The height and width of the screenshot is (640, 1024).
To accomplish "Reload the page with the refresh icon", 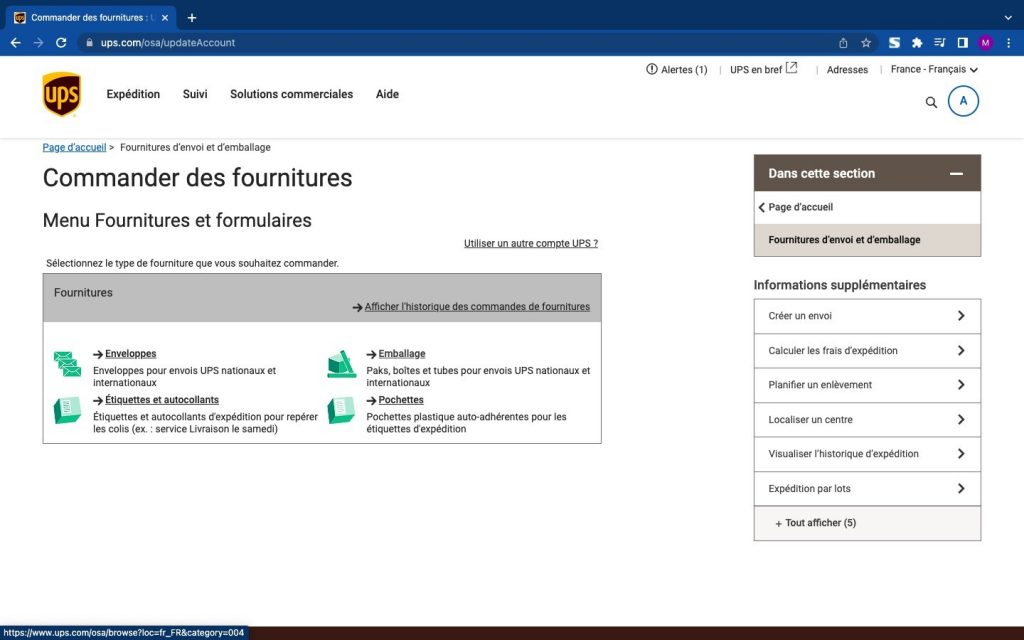I will point(61,42).
